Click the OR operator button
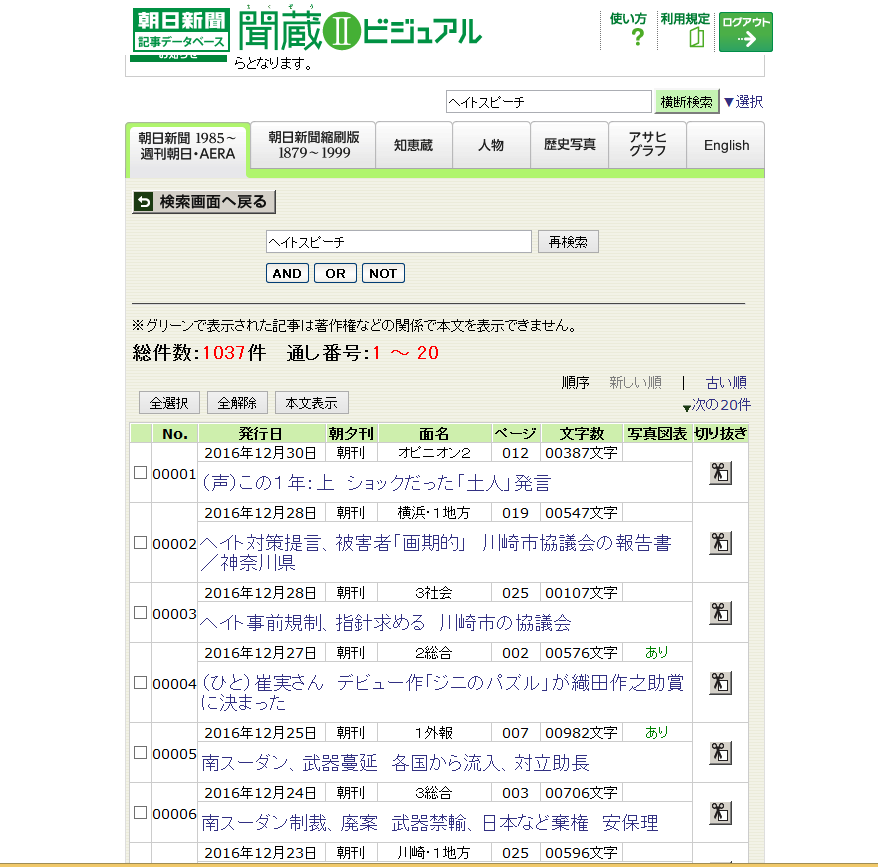The image size is (878, 867). pos(335,273)
